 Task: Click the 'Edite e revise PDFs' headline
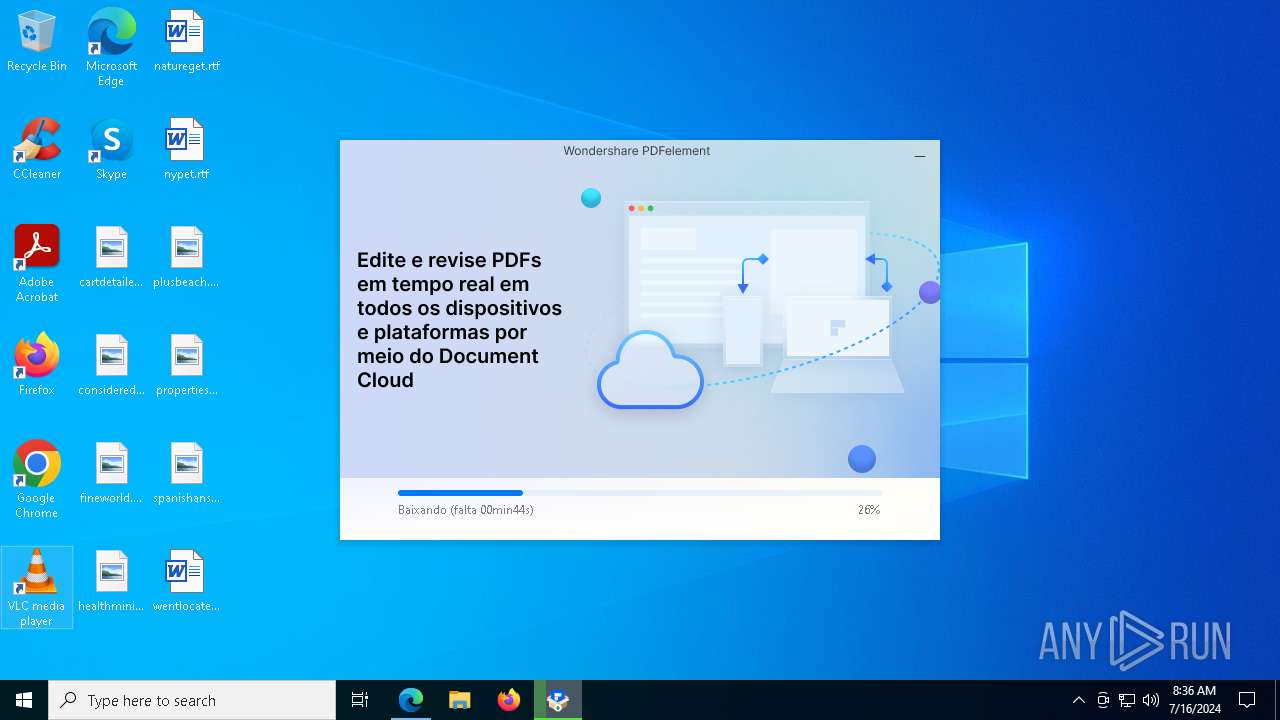click(460, 320)
